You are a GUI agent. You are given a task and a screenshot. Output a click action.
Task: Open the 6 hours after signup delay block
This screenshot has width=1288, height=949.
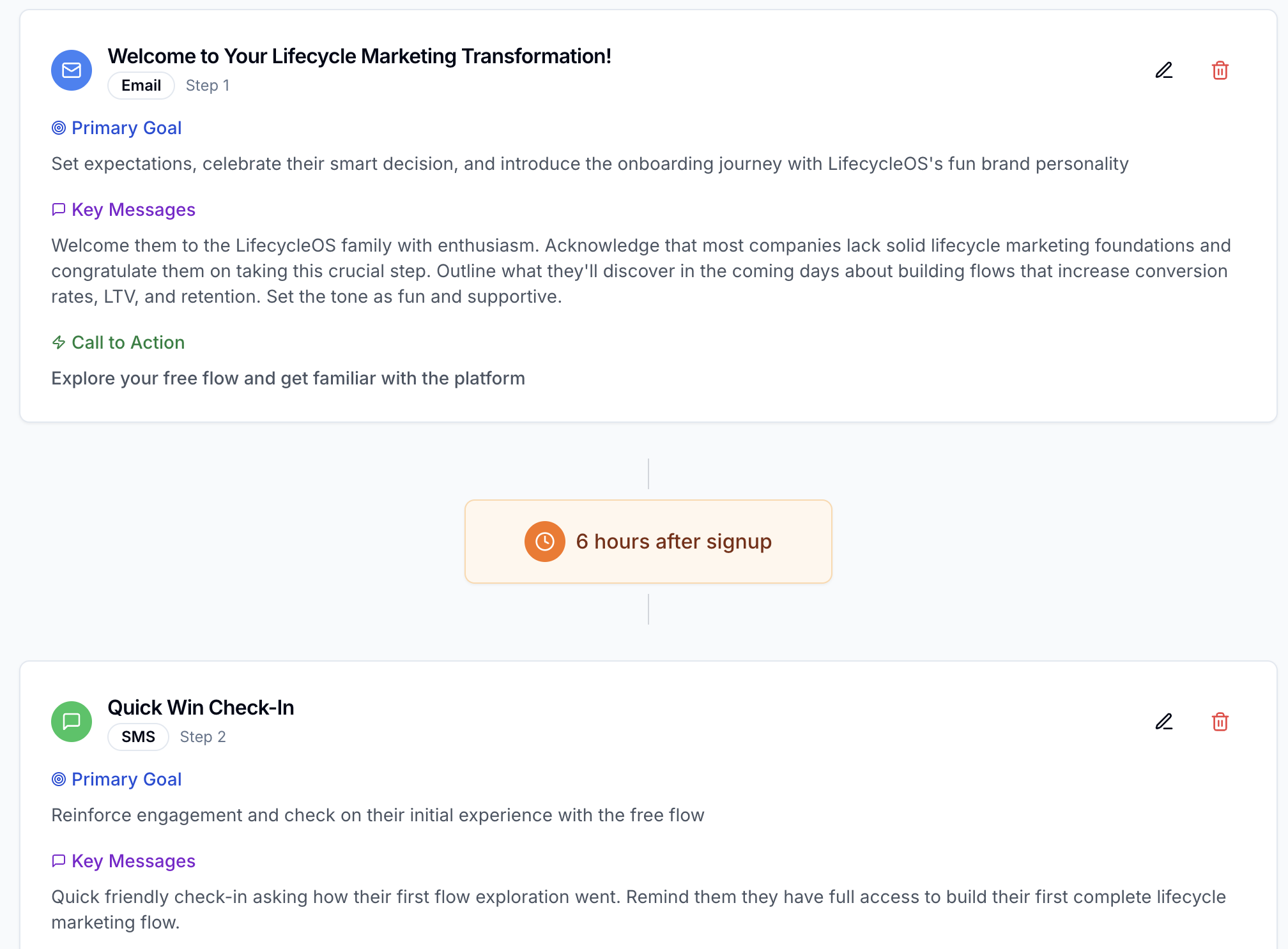(673, 542)
